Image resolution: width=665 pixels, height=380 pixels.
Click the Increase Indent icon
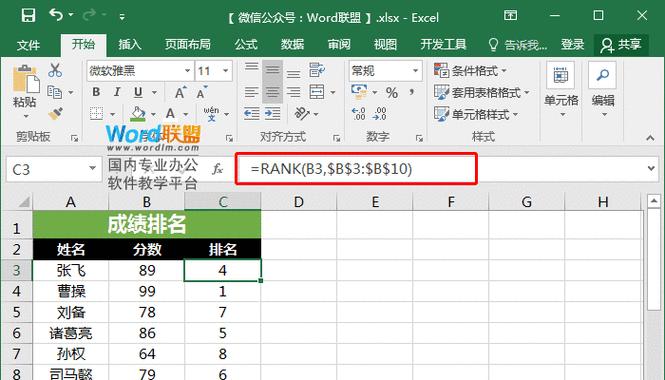click(273, 114)
